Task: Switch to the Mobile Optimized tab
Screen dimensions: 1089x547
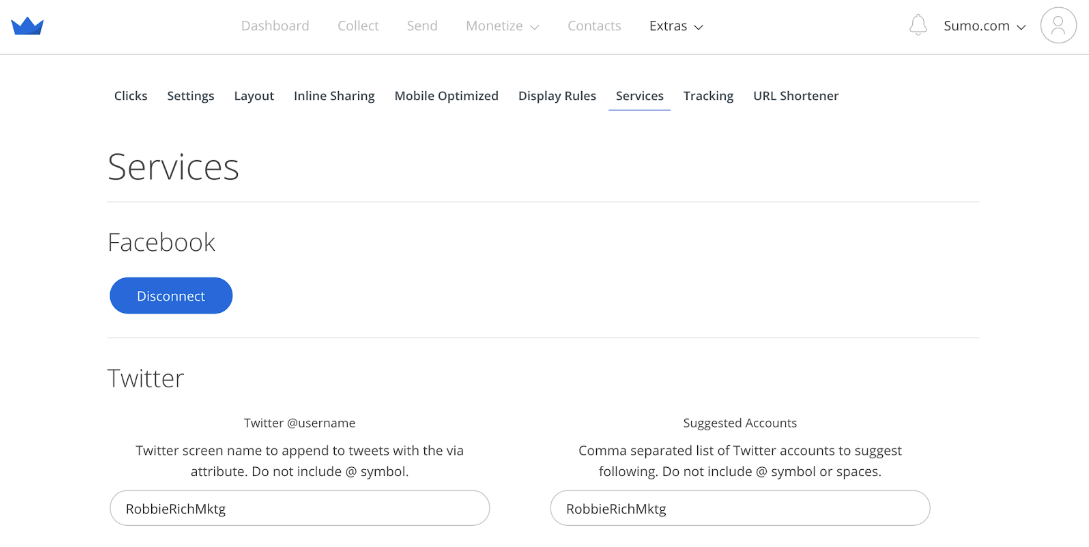Action: pyautogui.click(x=447, y=96)
